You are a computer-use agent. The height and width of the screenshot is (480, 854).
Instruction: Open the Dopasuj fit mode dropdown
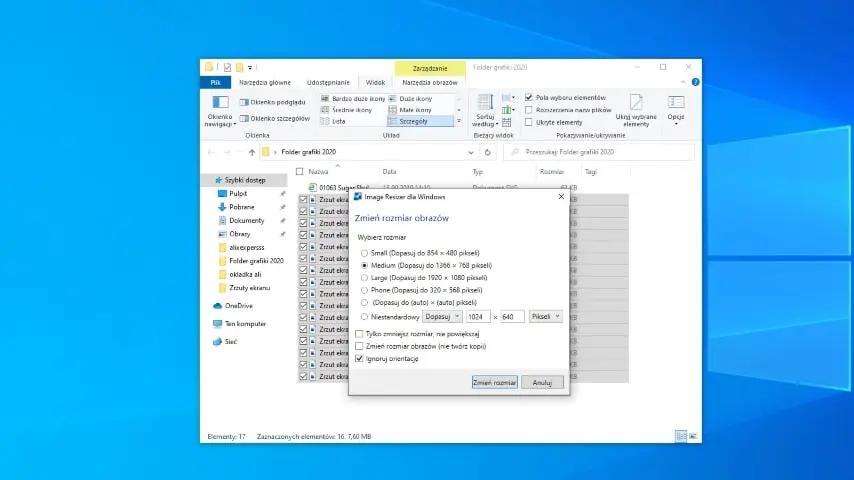pyautogui.click(x=443, y=316)
